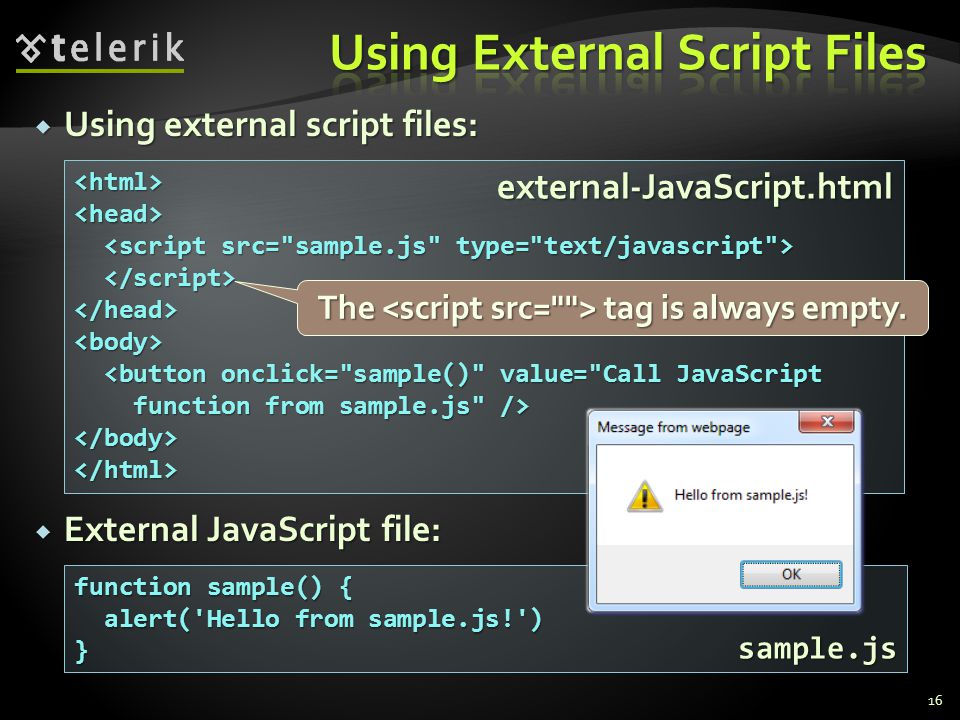Viewport: 960px width, 720px height.
Task: Click the 'Using External Script Files' heading
Action: [628, 55]
